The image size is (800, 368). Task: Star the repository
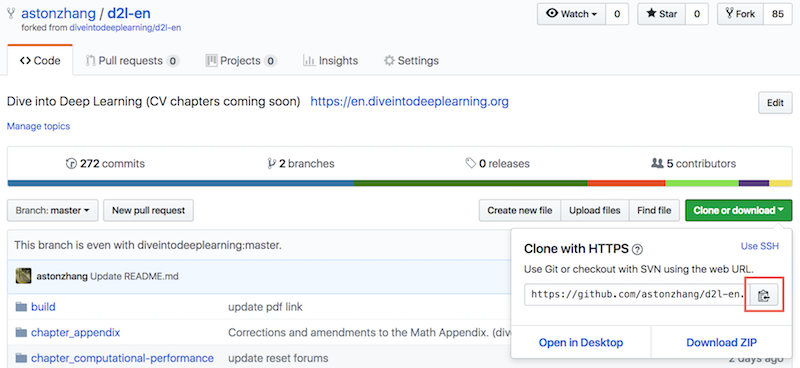[x=662, y=14]
